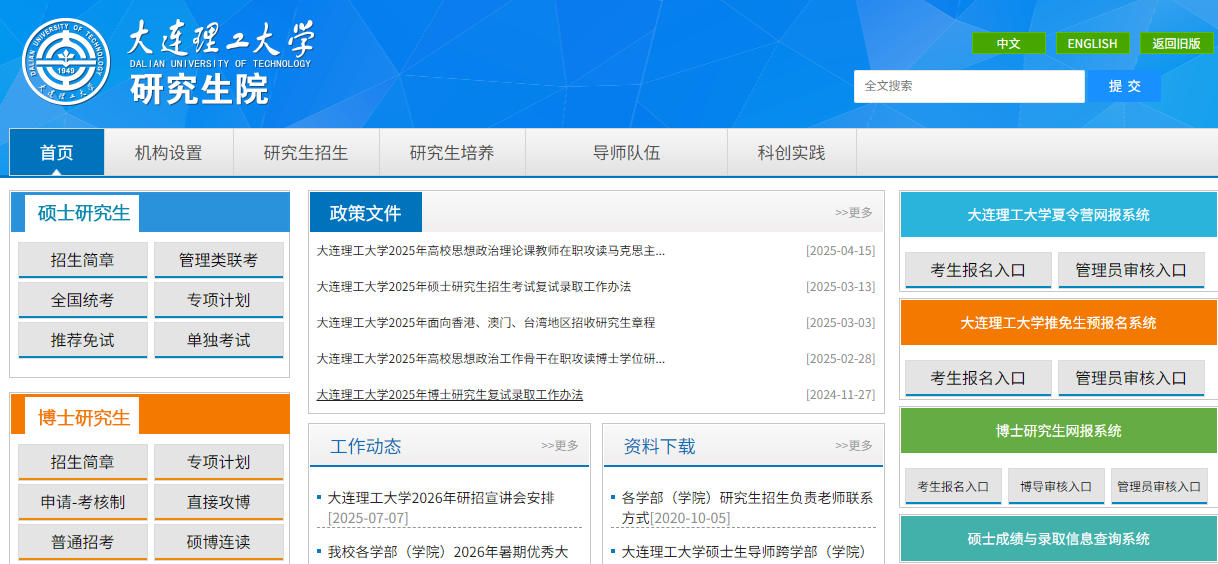
Task: Focus the 全文搜索 search input field
Action: tap(968, 86)
